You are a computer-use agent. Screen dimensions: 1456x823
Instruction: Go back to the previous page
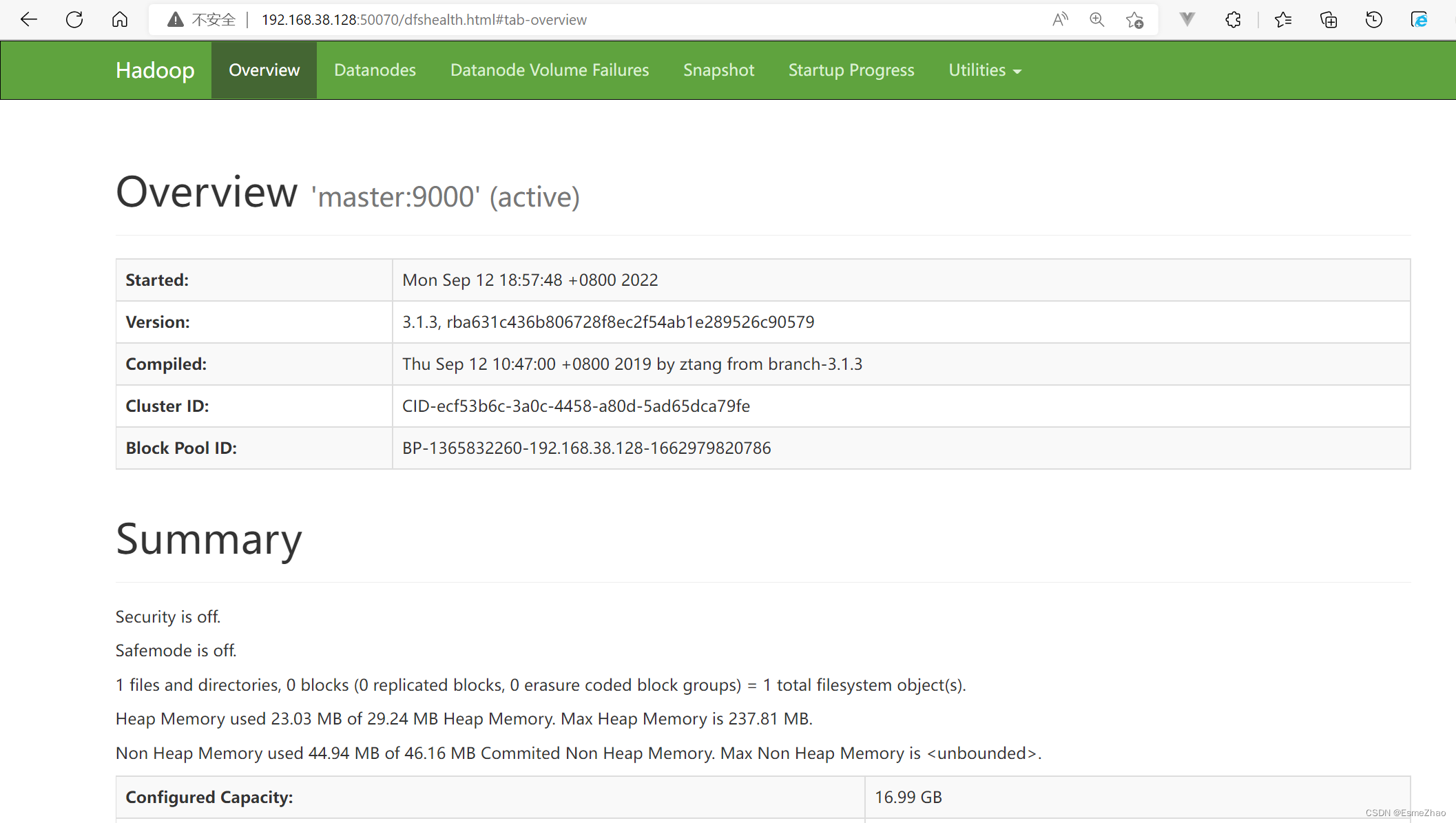pyautogui.click(x=29, y=19)
